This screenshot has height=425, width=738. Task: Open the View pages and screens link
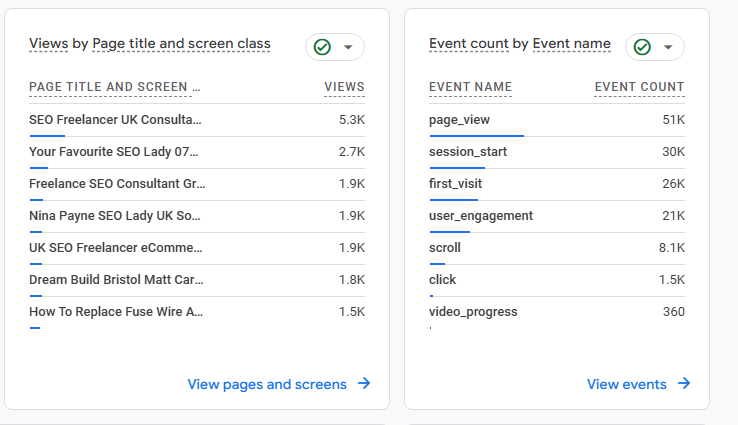click(267, 384)
